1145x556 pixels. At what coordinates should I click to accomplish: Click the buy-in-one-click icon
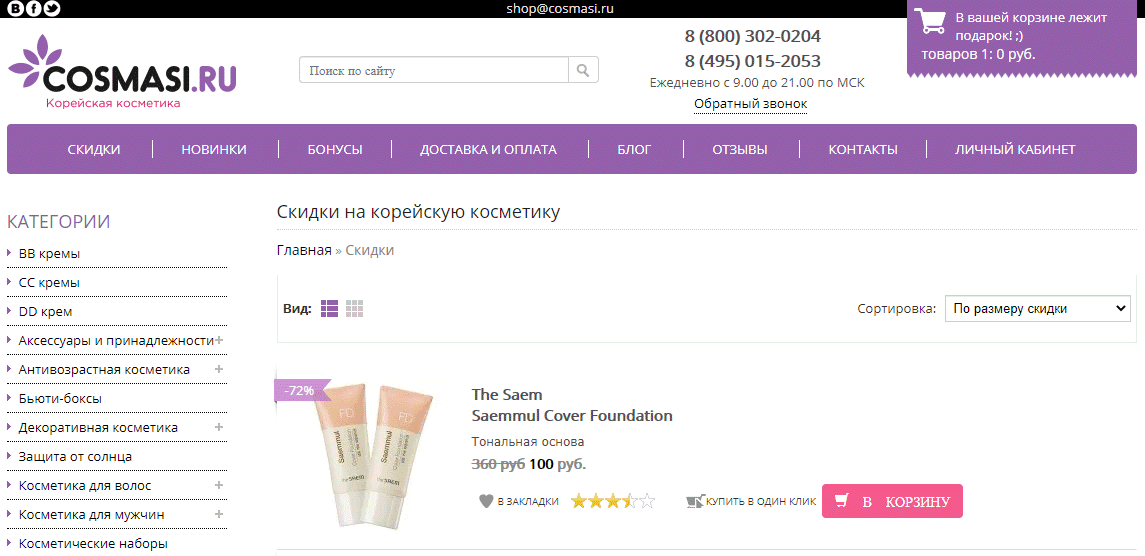click(x=696, y=501)
